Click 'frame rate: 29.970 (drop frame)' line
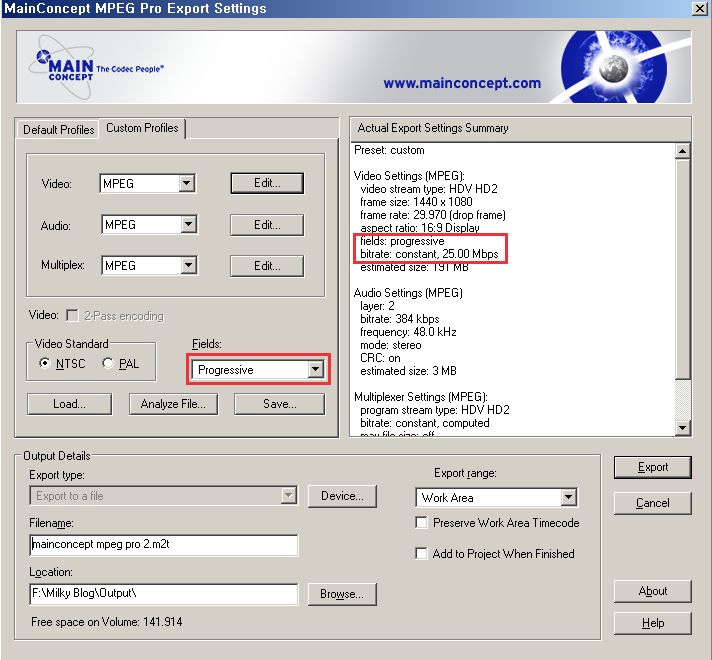 tap(433, 215)
